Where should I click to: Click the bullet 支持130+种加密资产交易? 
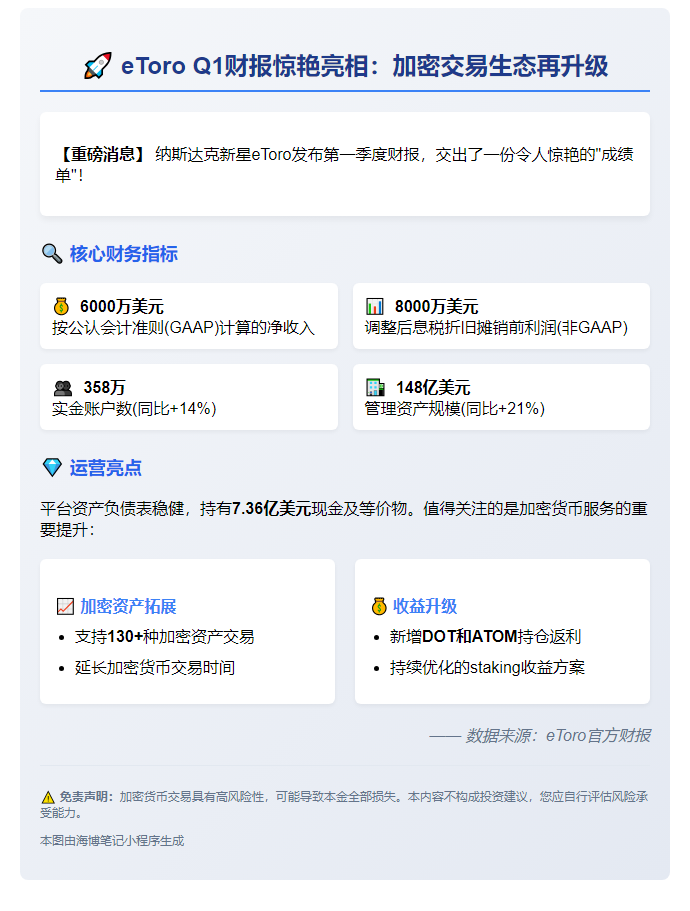164,637
